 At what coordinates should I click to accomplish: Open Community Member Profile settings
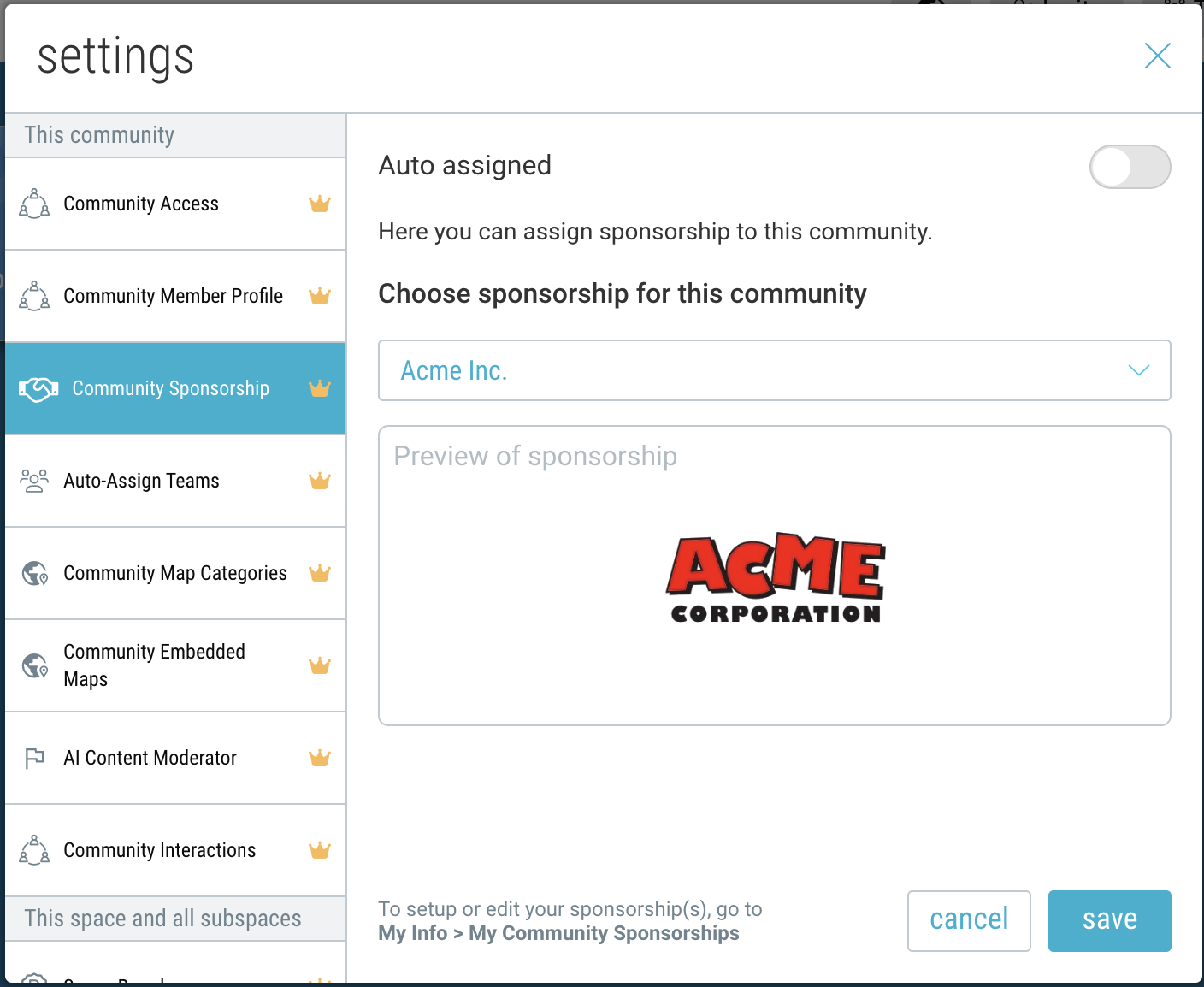(x=175, y=296)
